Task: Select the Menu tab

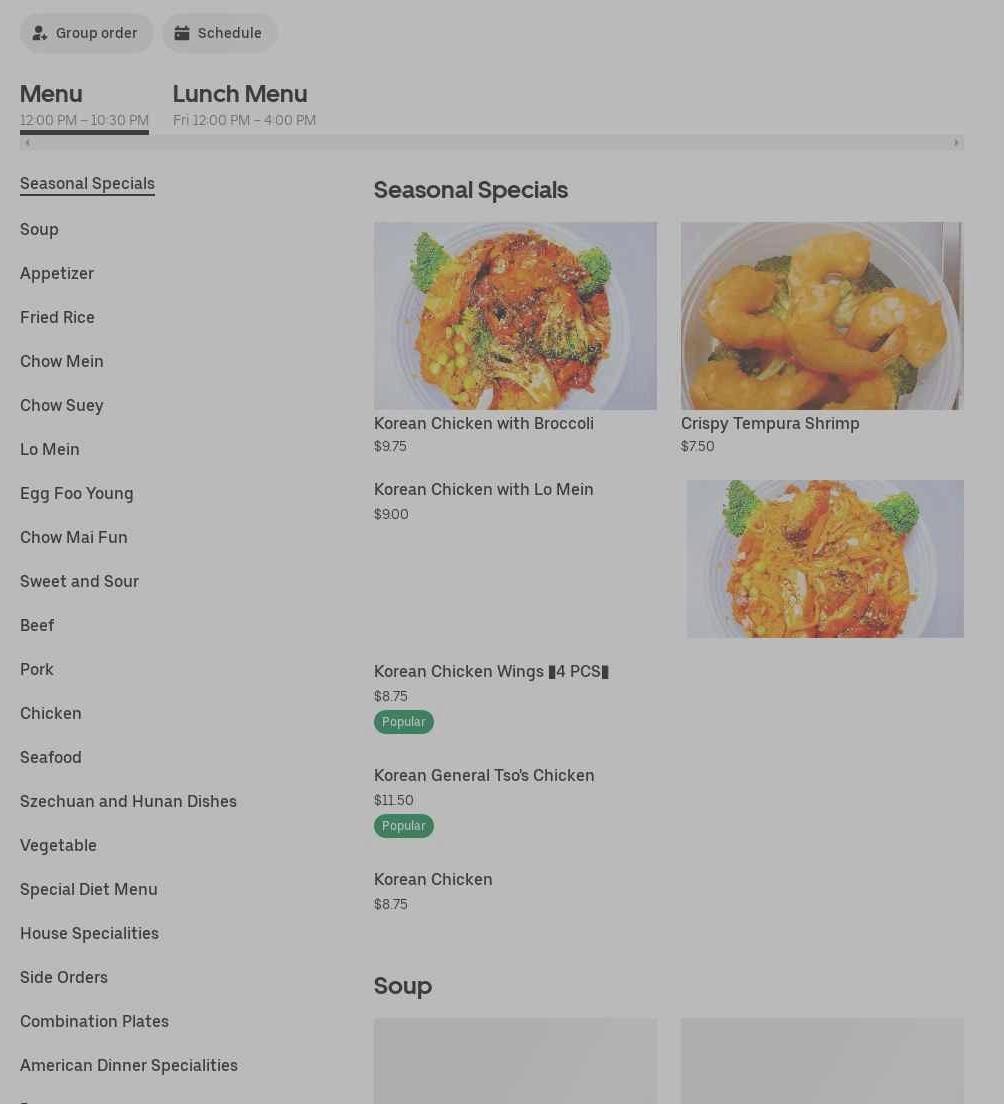Action: 84,106
